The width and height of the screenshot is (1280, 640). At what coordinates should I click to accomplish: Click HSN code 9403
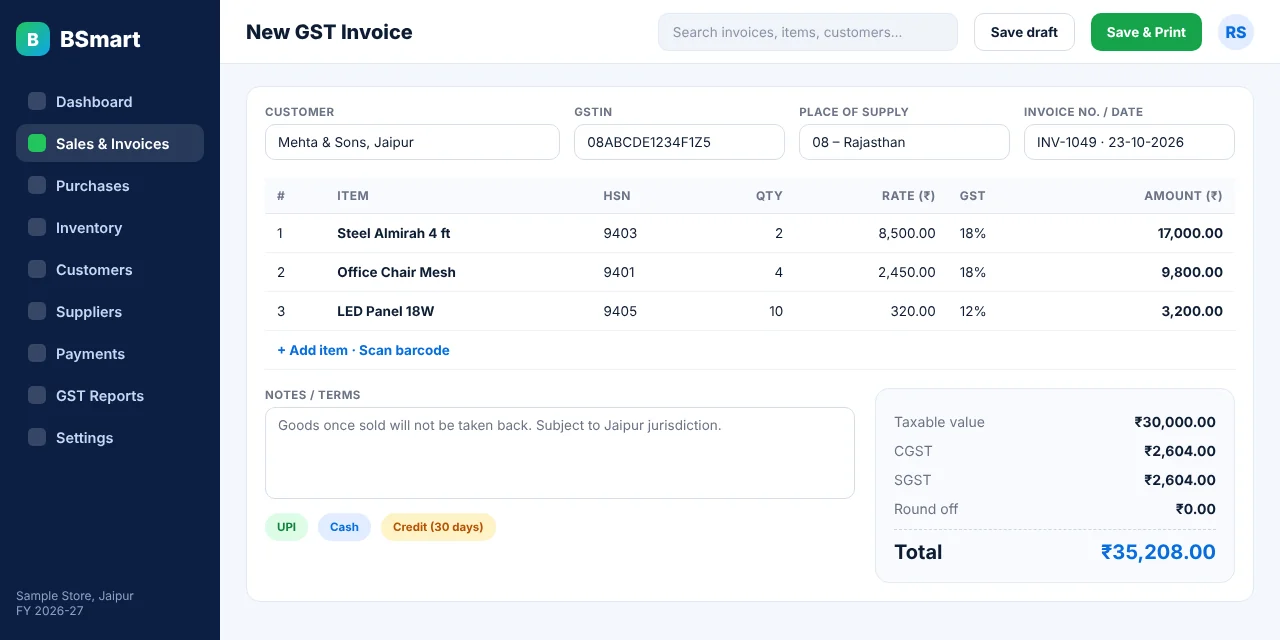tap(620, 233)
